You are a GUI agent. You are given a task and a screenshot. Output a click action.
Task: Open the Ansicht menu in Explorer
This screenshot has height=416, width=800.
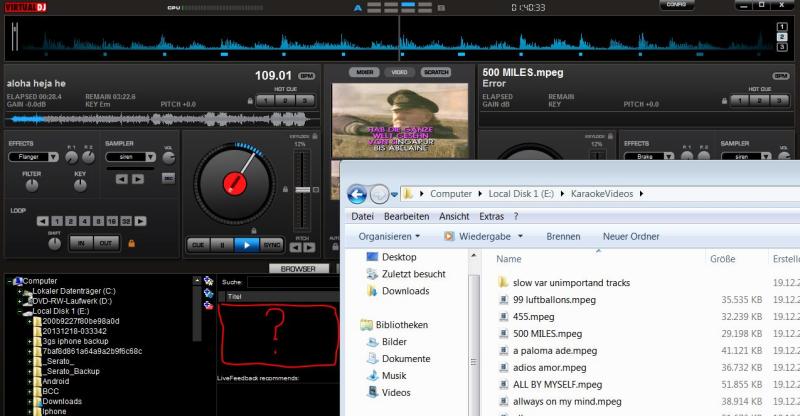454,216
